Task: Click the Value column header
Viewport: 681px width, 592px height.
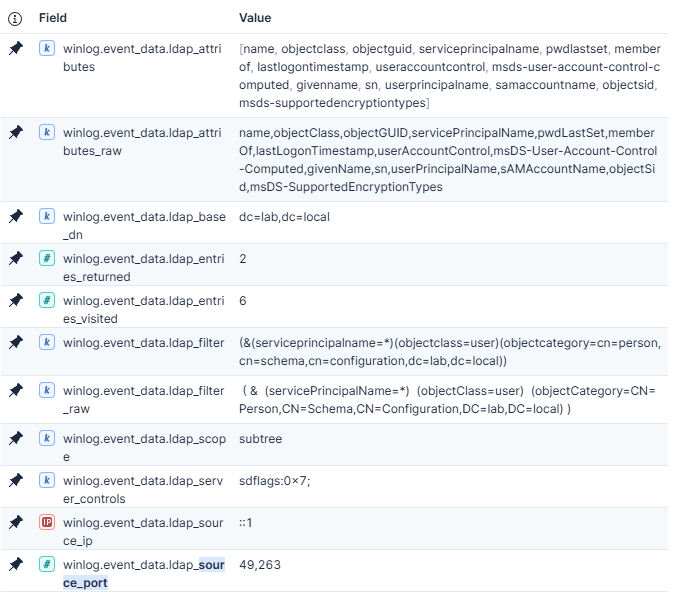Action: pos(255,18)
